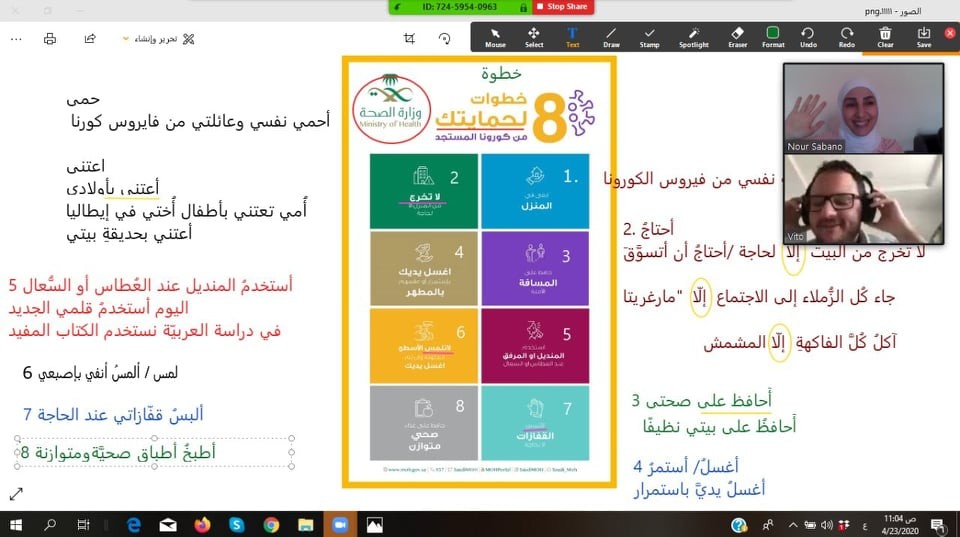
Task: Open the Stamp tool
Action: [650, 36]
